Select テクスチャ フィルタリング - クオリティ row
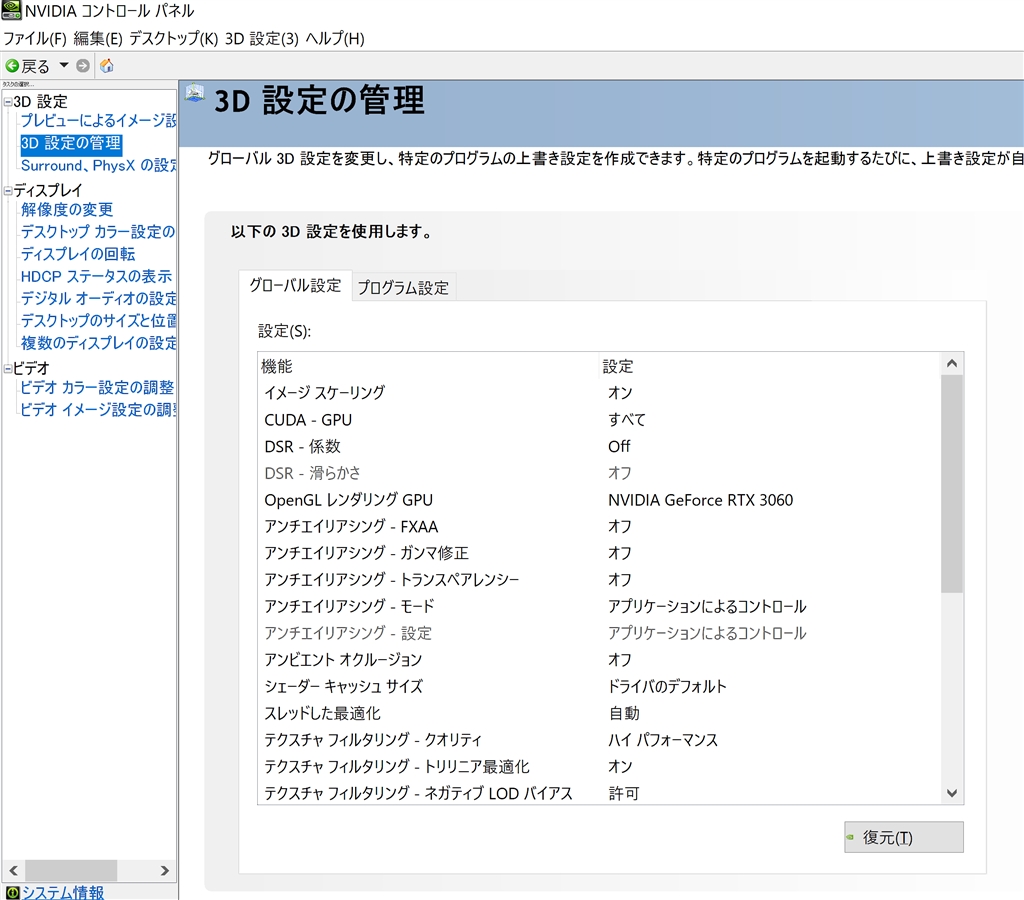 (599, 740)
